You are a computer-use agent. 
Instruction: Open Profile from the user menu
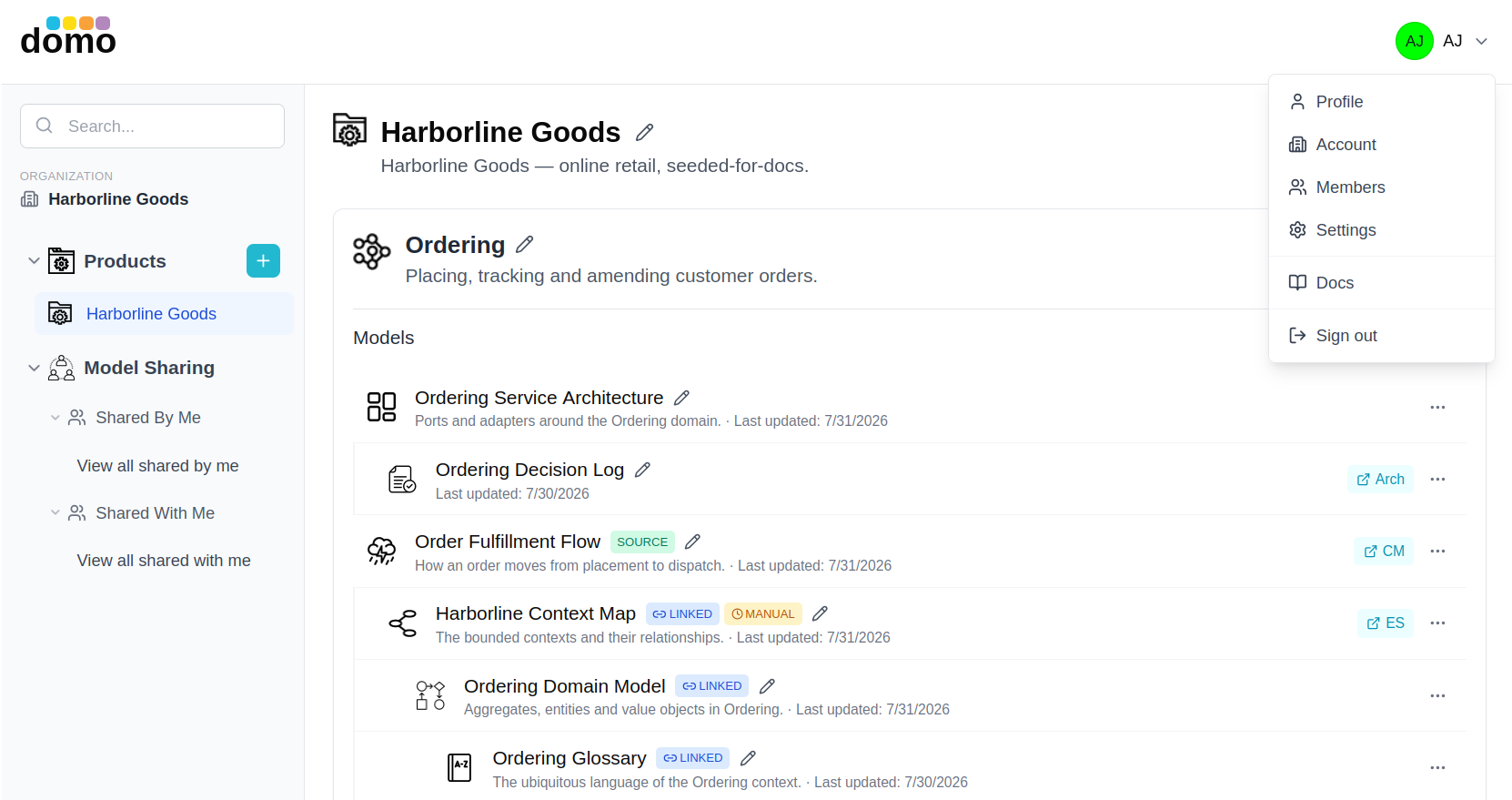point(1381,102)
